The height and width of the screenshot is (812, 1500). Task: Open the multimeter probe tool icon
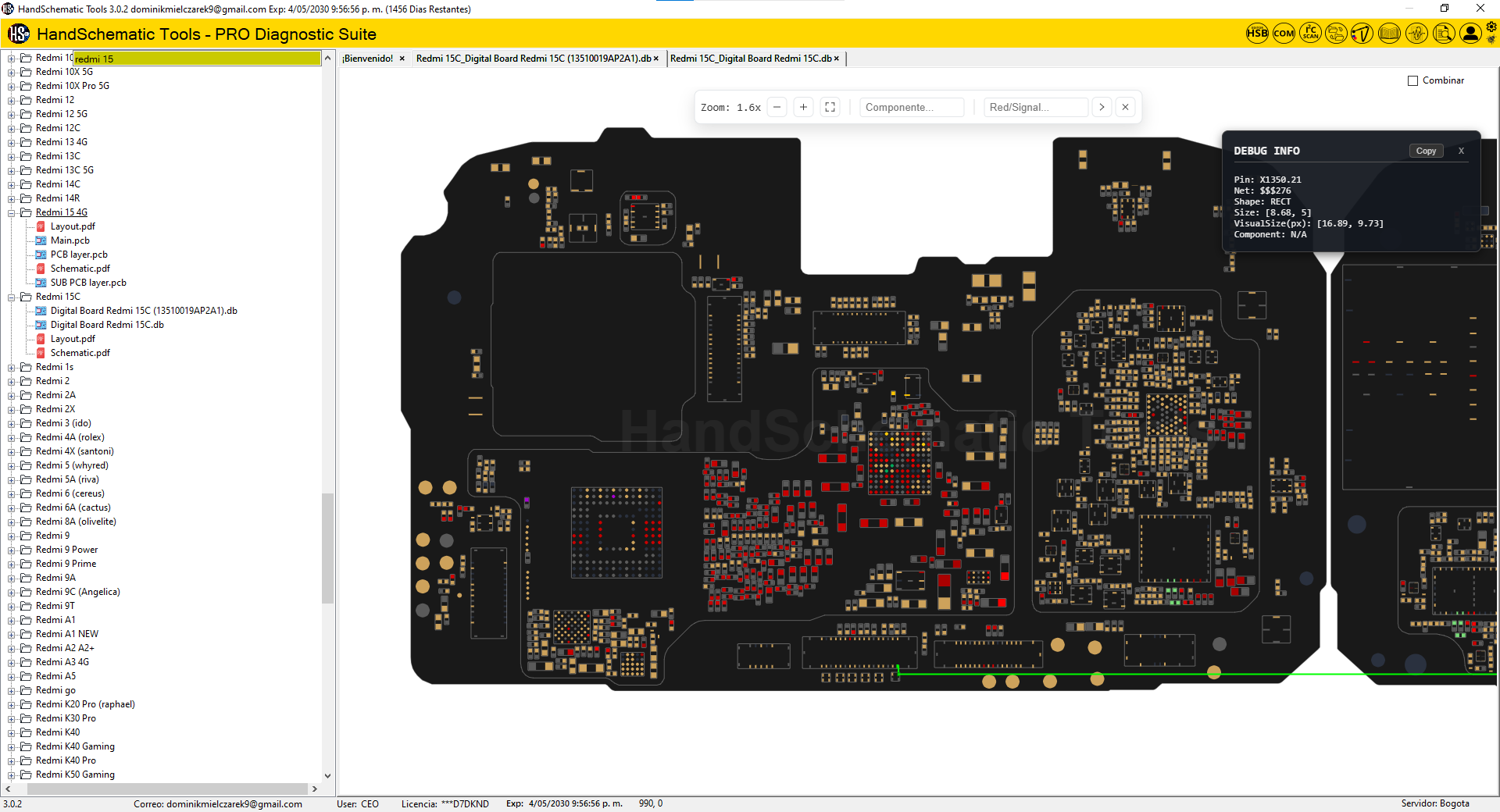point(1362,34)
